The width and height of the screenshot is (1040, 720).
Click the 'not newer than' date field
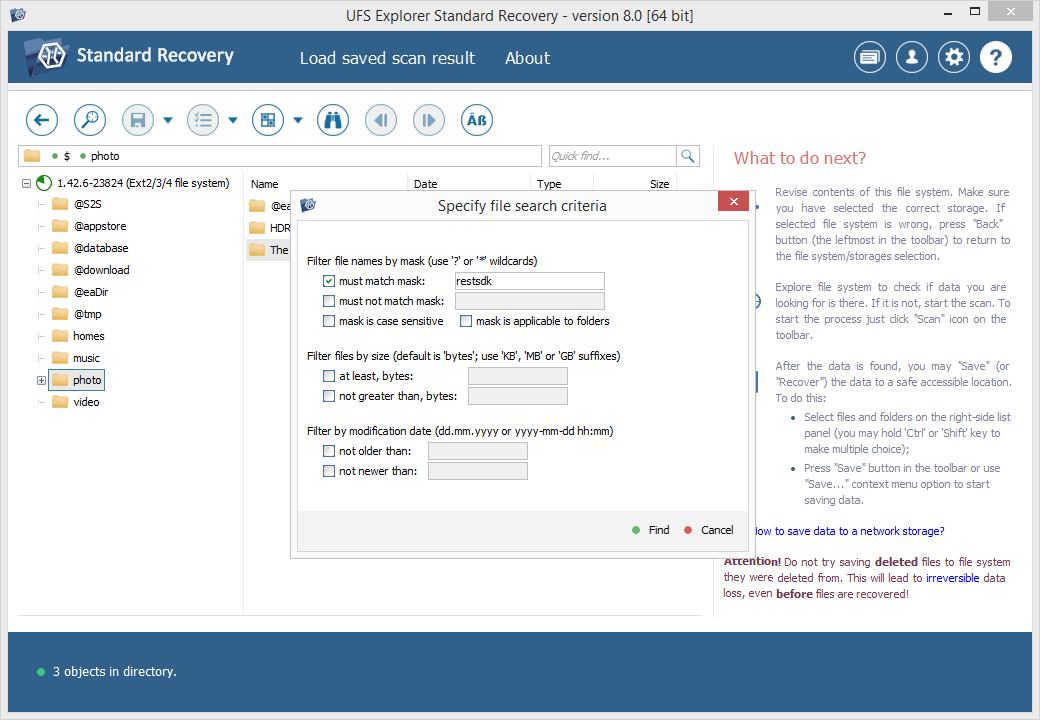pyautogui.click(x=478, y=471)
